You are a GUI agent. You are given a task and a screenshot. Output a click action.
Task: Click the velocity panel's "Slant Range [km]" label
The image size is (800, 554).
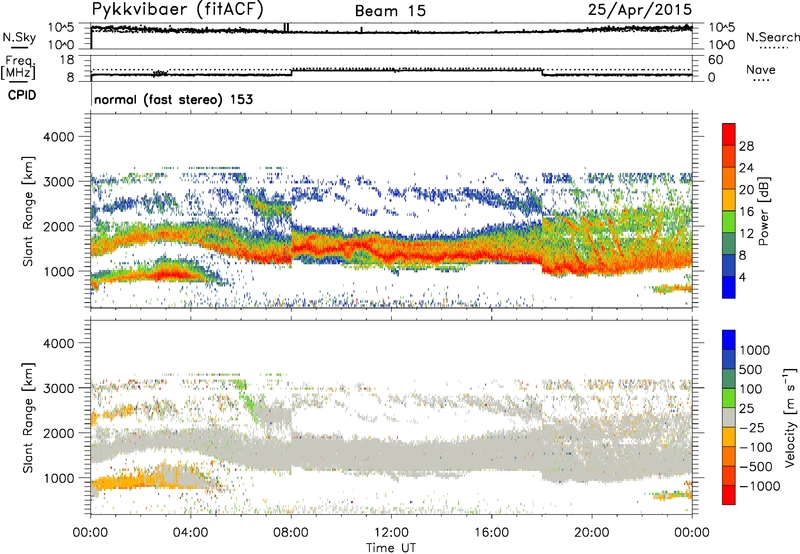pyautogui.click(x=28, y=417)
